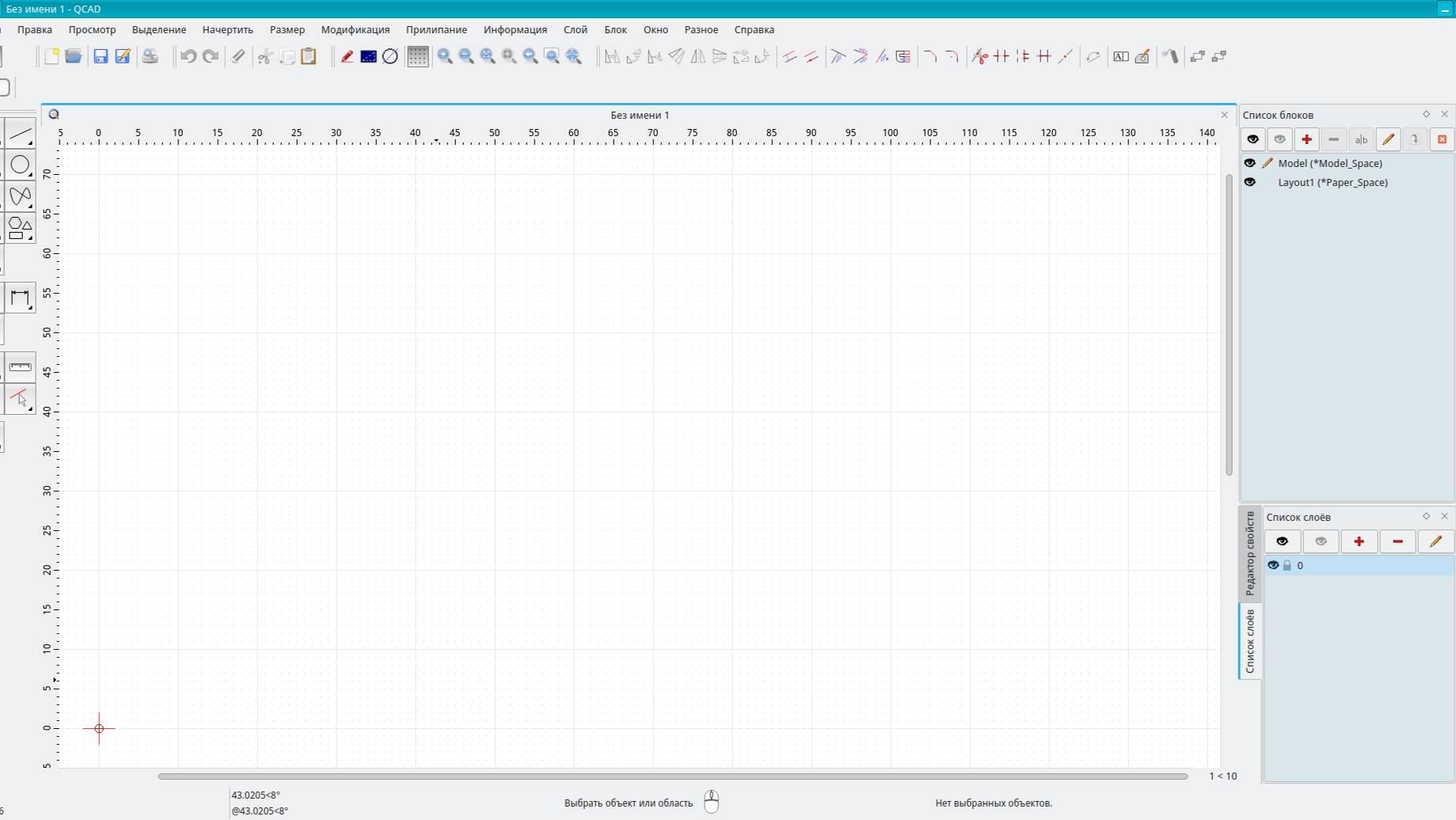Viewport: 1456px width, 820px height.
Task: Select the Dimension tool in left toolbox
Action: 20,298
